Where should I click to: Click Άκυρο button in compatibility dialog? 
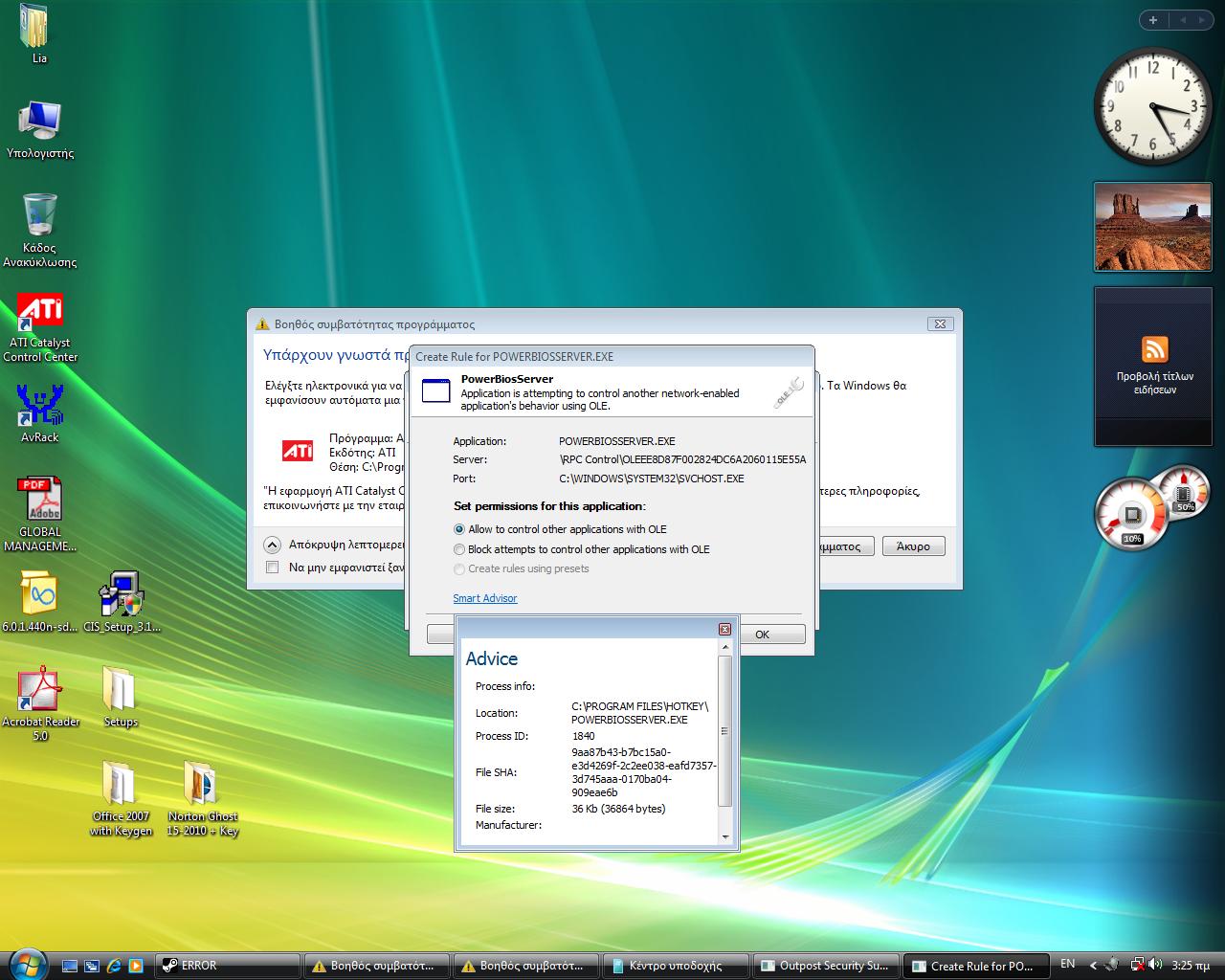tap(913, 546)
